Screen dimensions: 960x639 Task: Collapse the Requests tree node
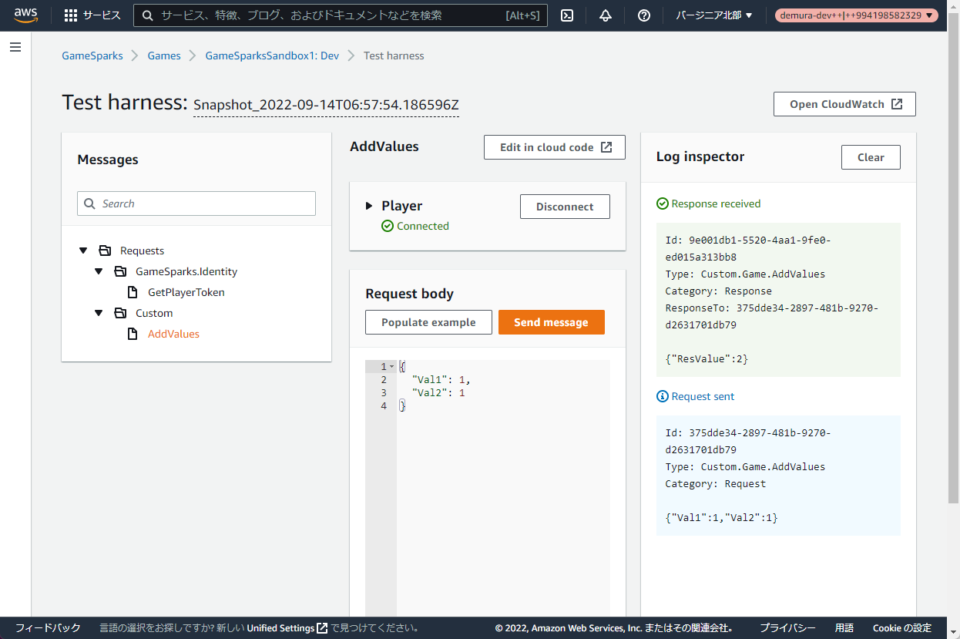click(x=83, y=250)
